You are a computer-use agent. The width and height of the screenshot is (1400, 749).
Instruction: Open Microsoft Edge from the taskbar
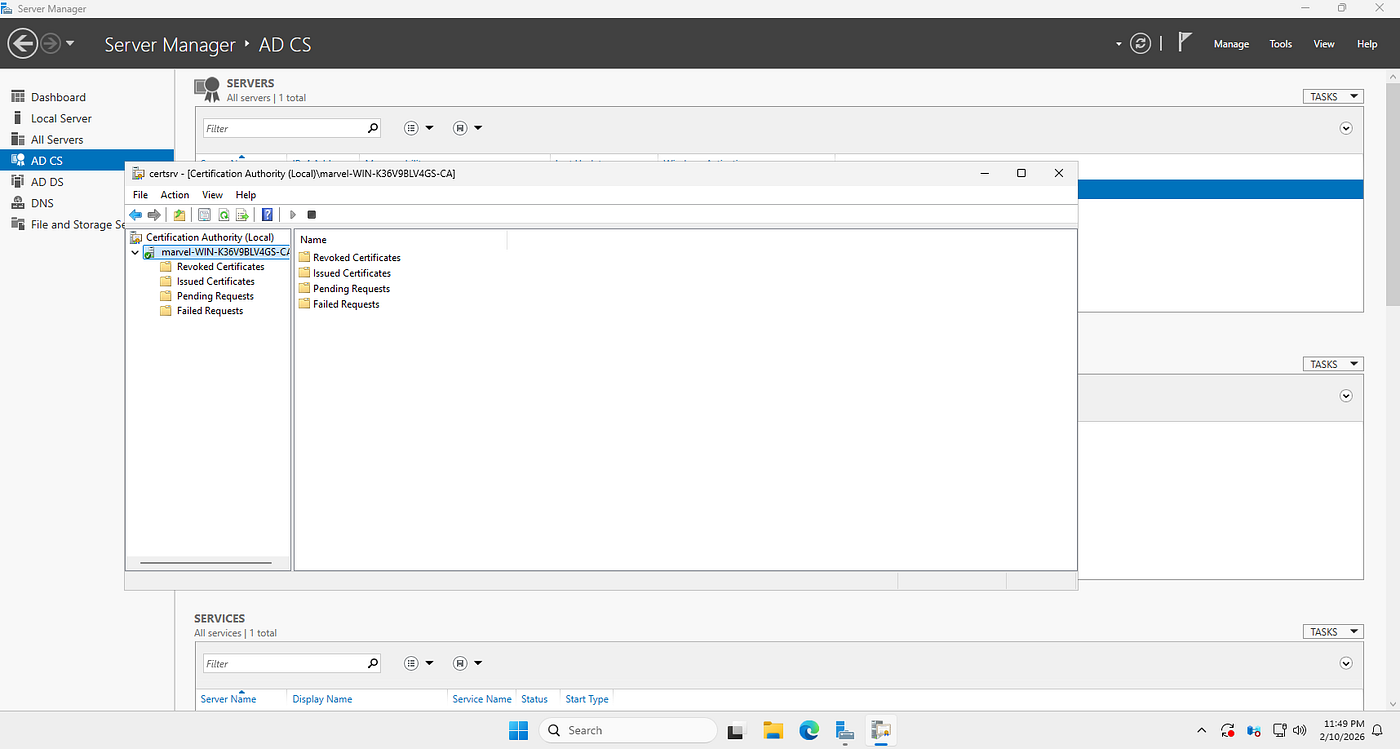click(809, 730)
